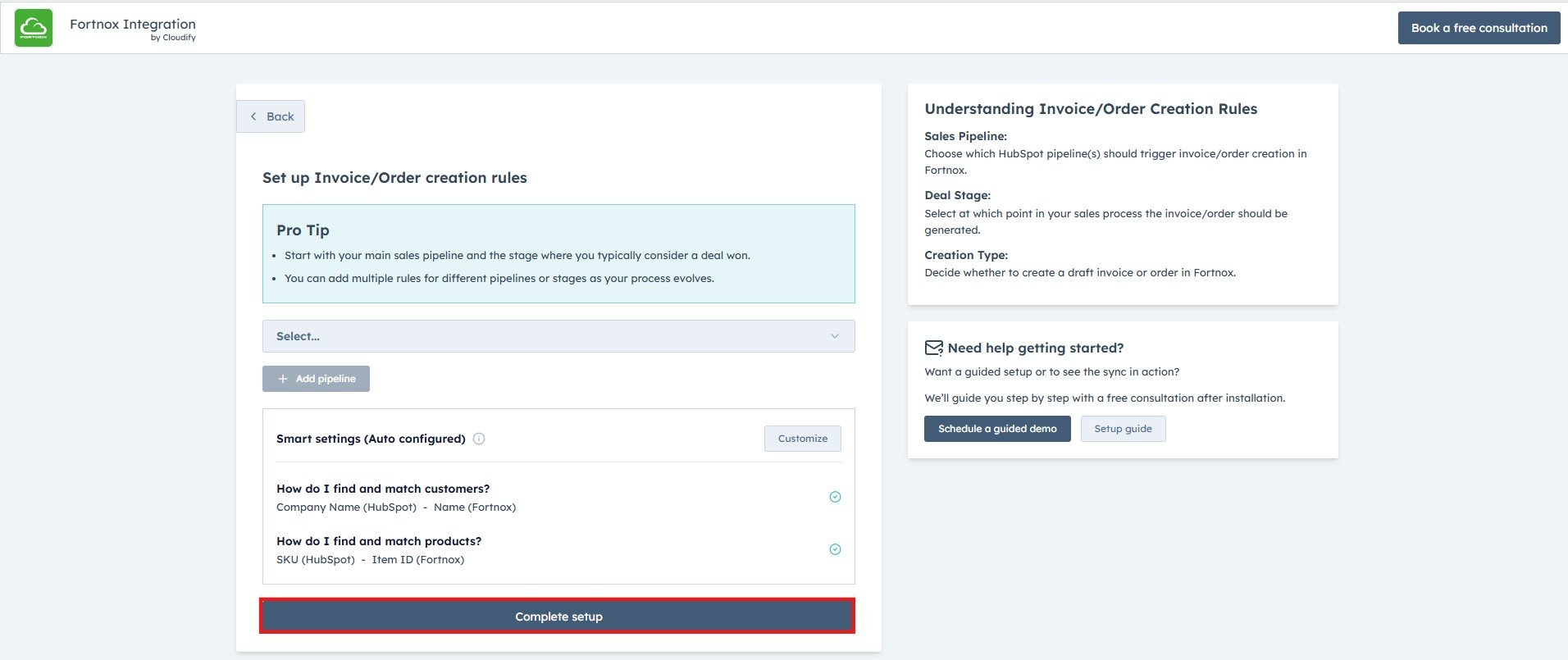Click the Fortnox Integration title

(133, 24)
